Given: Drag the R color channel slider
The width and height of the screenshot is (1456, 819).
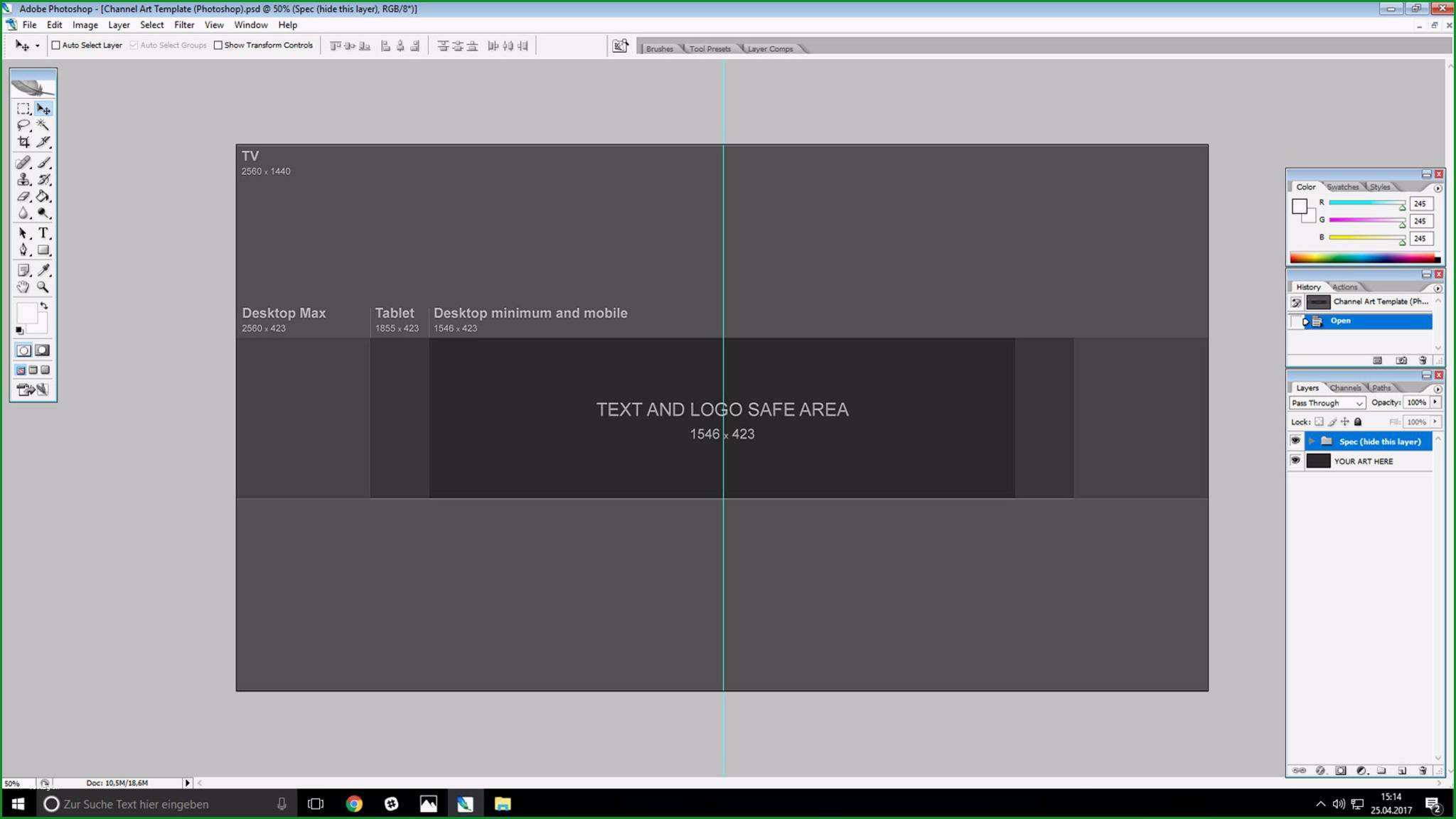Looking at the screenshot, I should (1401, 207).
